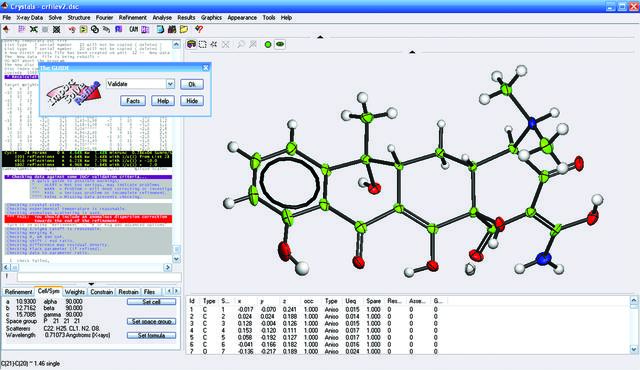Click the text output scroll-up arrow

176,44
